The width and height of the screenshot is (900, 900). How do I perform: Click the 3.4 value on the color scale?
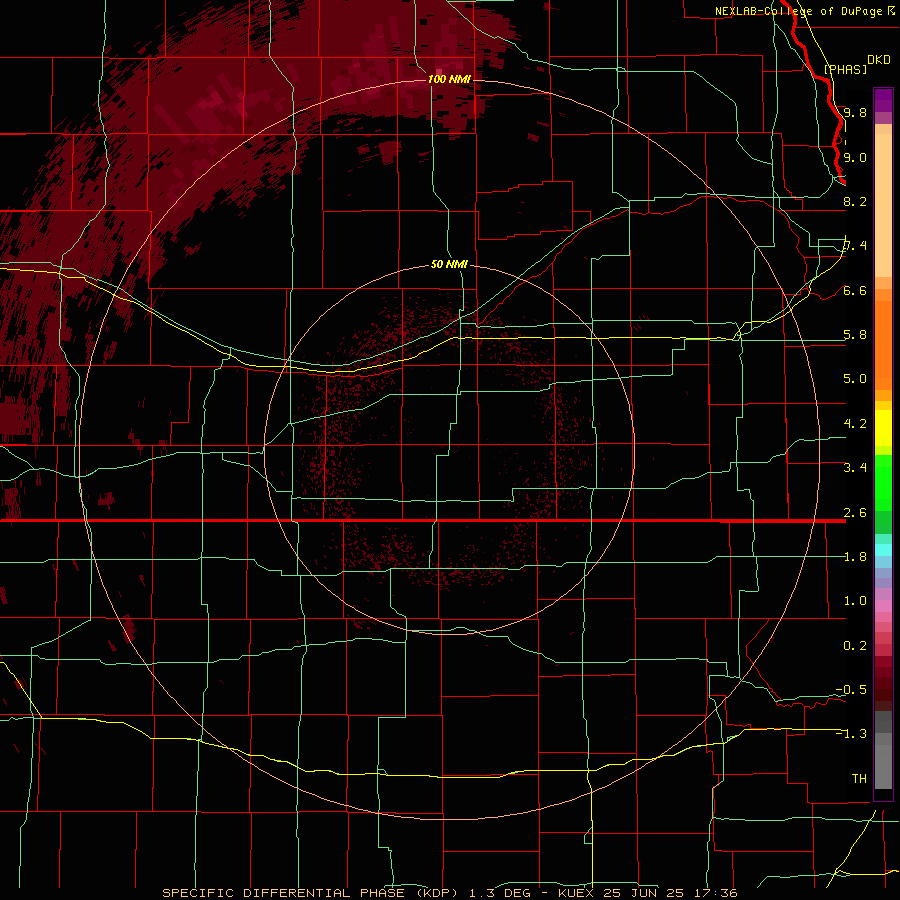tap(855, 468)
